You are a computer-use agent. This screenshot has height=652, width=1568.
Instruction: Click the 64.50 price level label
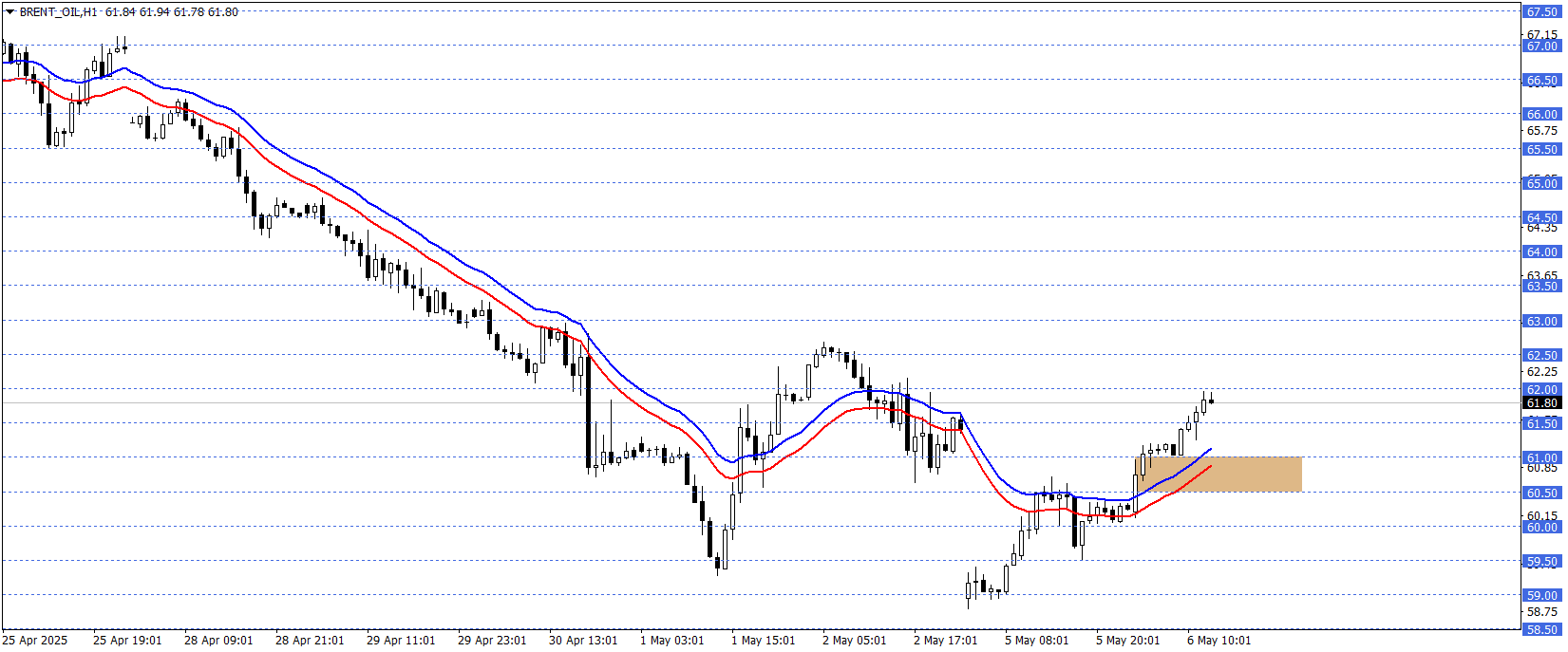tap(1542, 218)
